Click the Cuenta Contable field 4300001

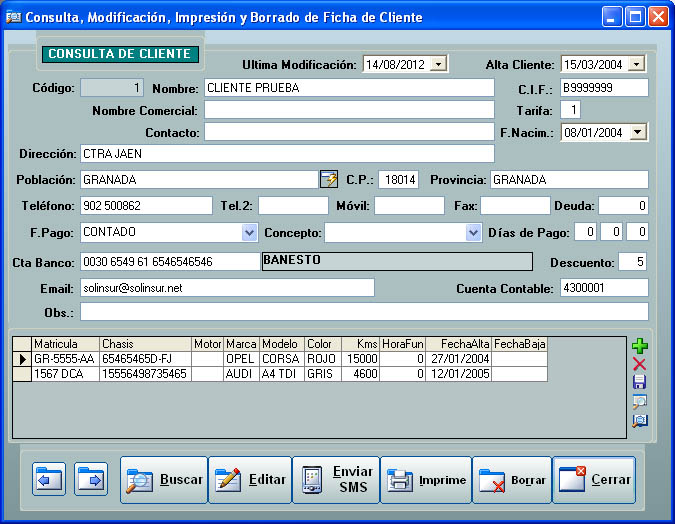604,288
